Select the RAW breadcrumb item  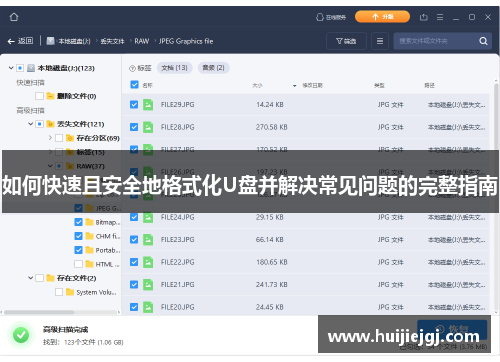click(x=142, y=41)
